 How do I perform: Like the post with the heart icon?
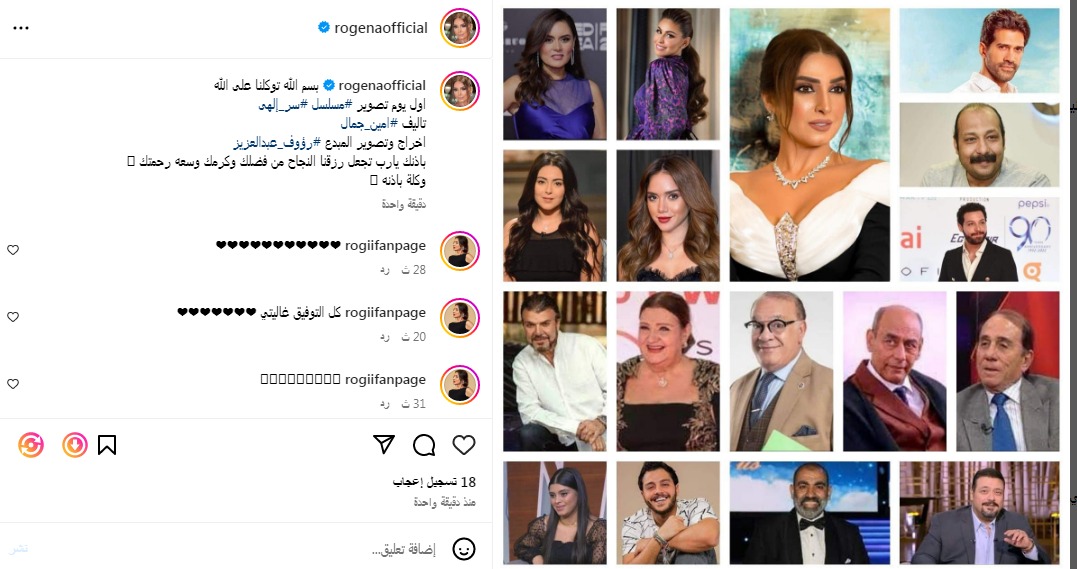pos(464,445)
